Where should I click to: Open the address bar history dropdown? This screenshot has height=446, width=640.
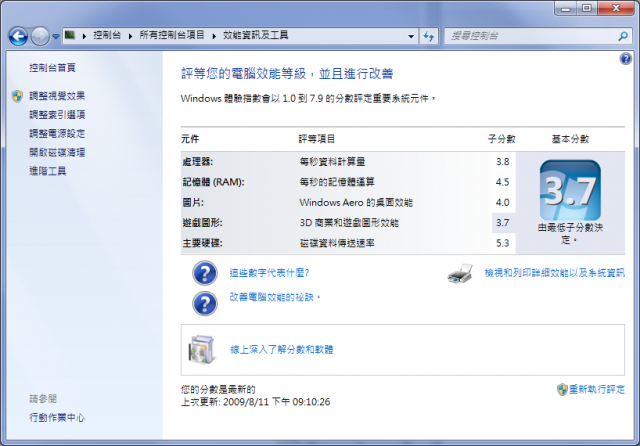coord(411,36)
